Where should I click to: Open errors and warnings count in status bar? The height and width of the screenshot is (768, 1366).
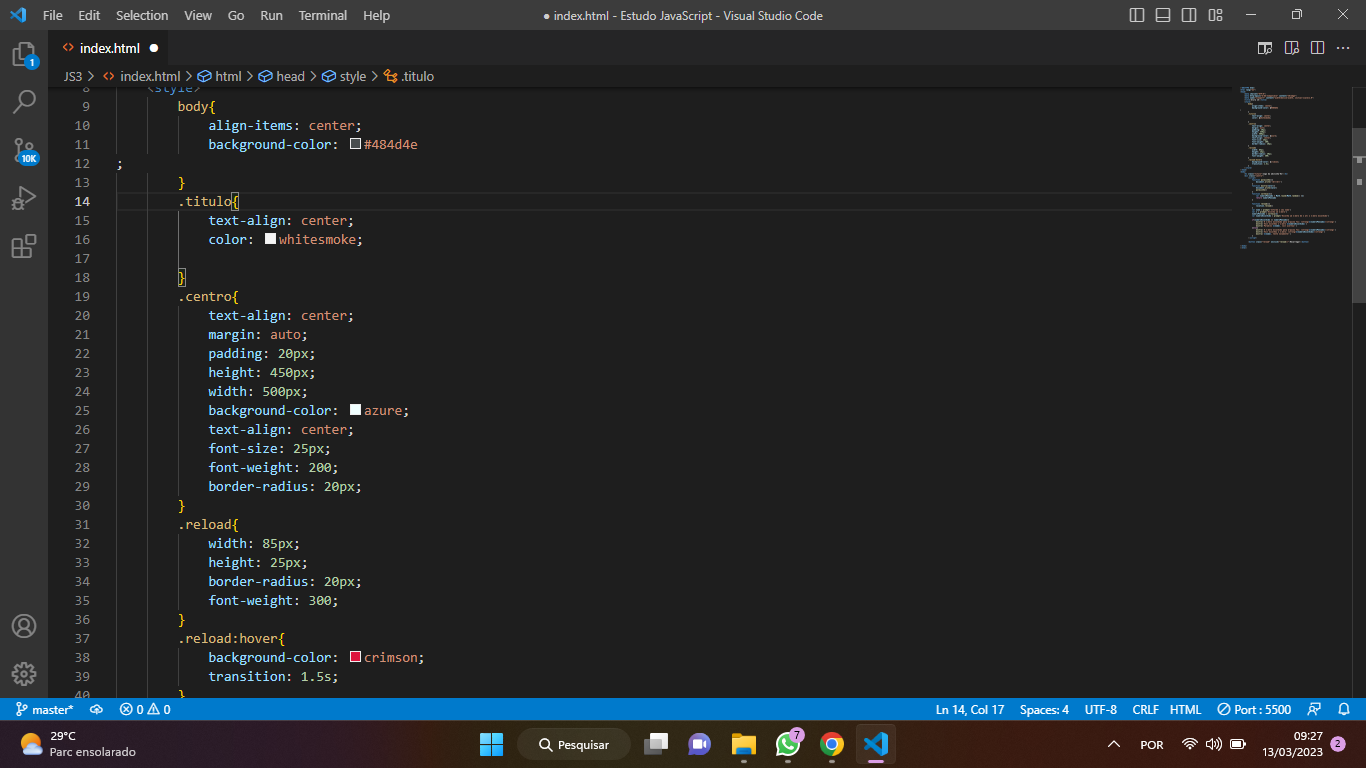click(x=145, y=709)
